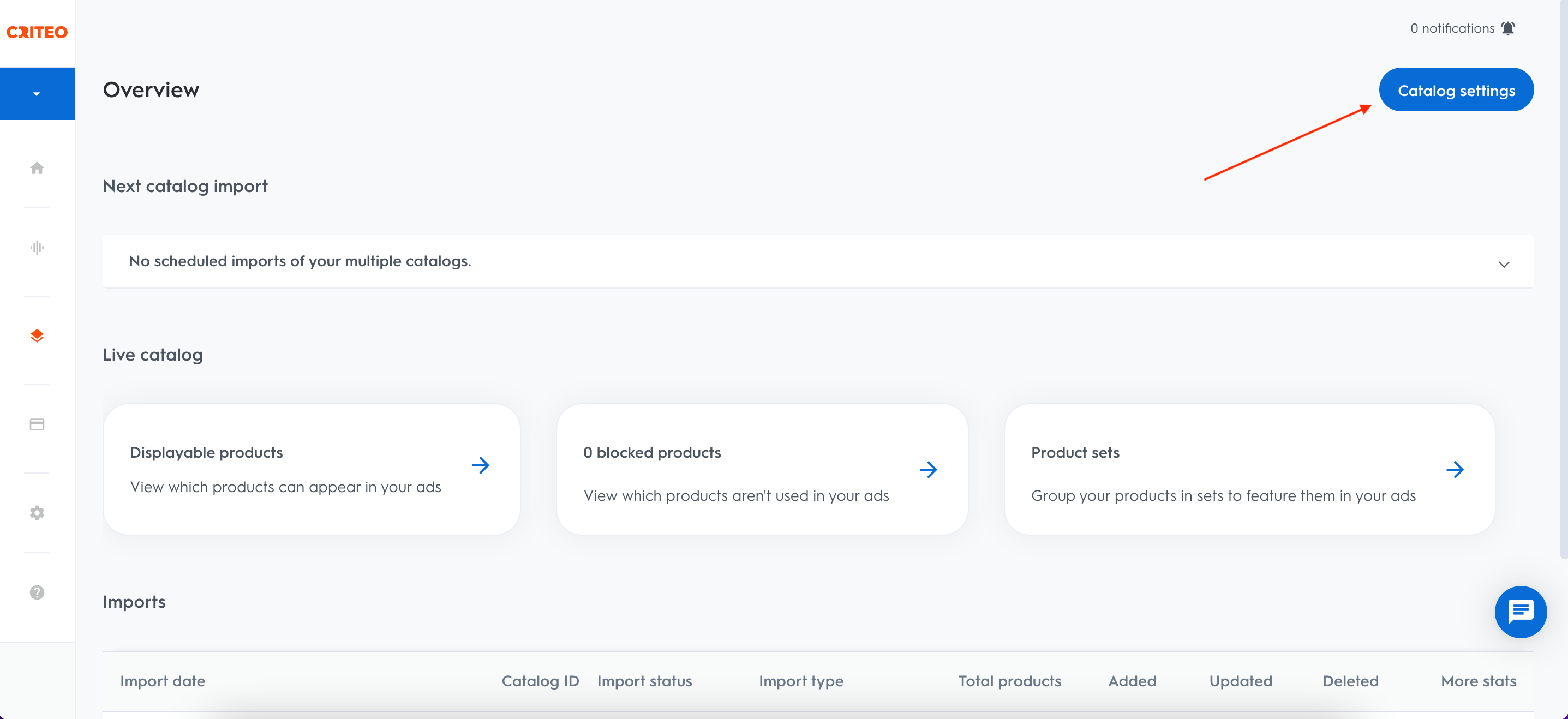Click the Added column header

[1132, 681]
